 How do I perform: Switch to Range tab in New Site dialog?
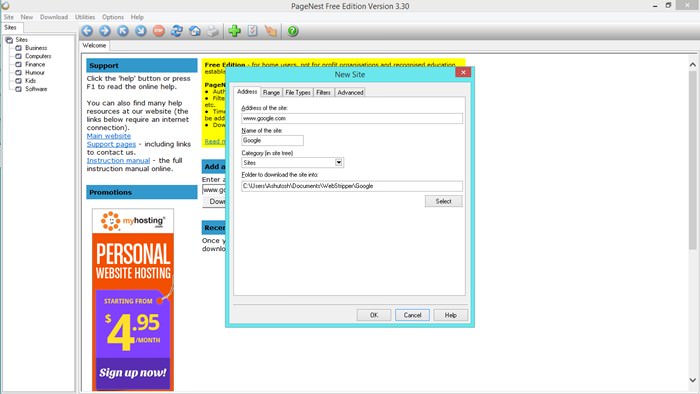271,92
